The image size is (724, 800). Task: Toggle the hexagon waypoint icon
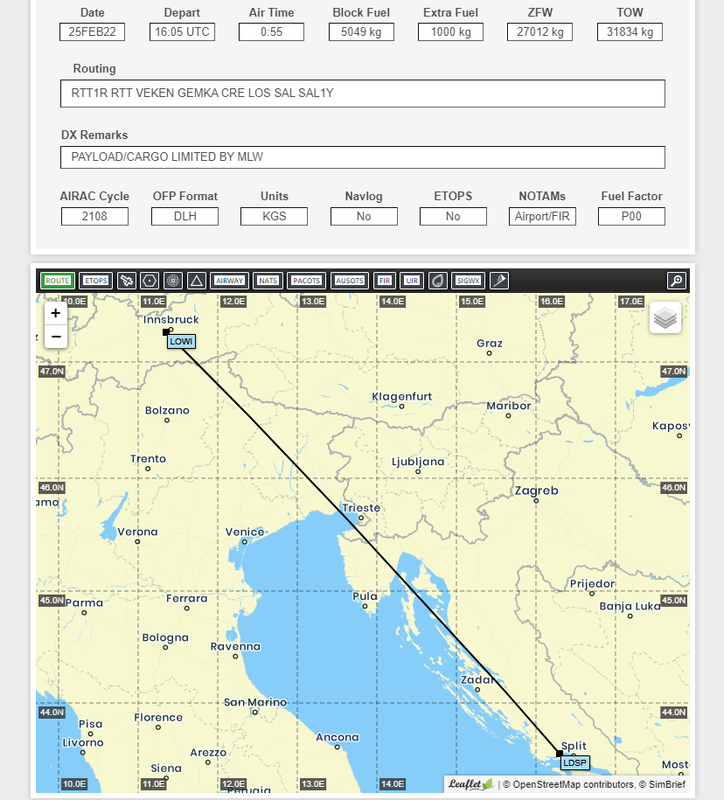pyautogui.click(x=149, y=281)
